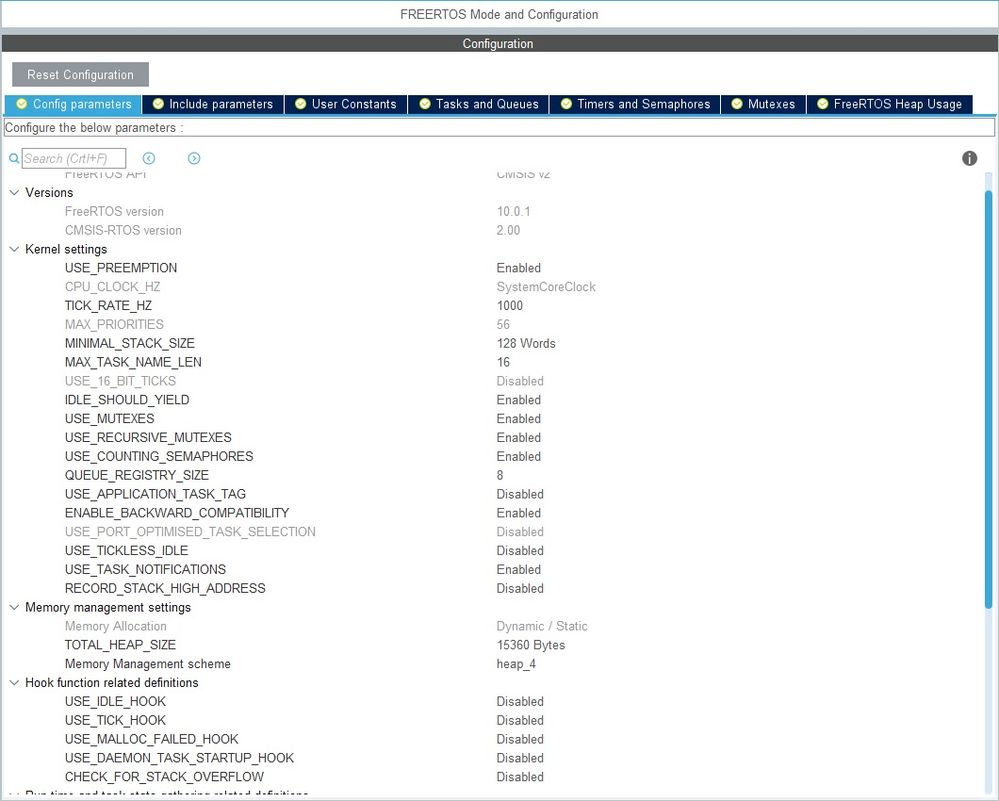This screenshot has width=999, height=801.
Task: Edit TOTAL_HEAP_SIZE value 15360 Bytes
Action: [531, 645]
